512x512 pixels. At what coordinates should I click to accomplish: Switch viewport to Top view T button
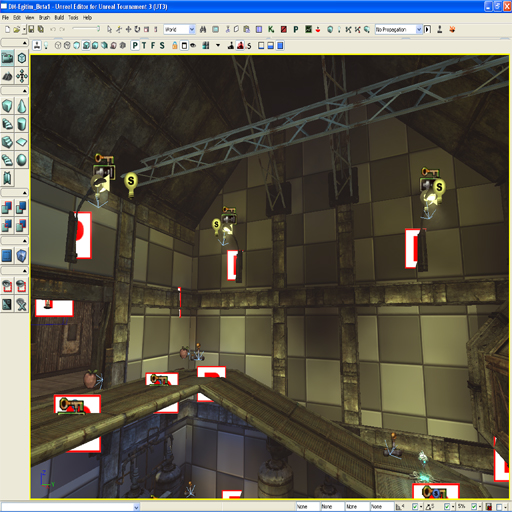tap(144, 45)
